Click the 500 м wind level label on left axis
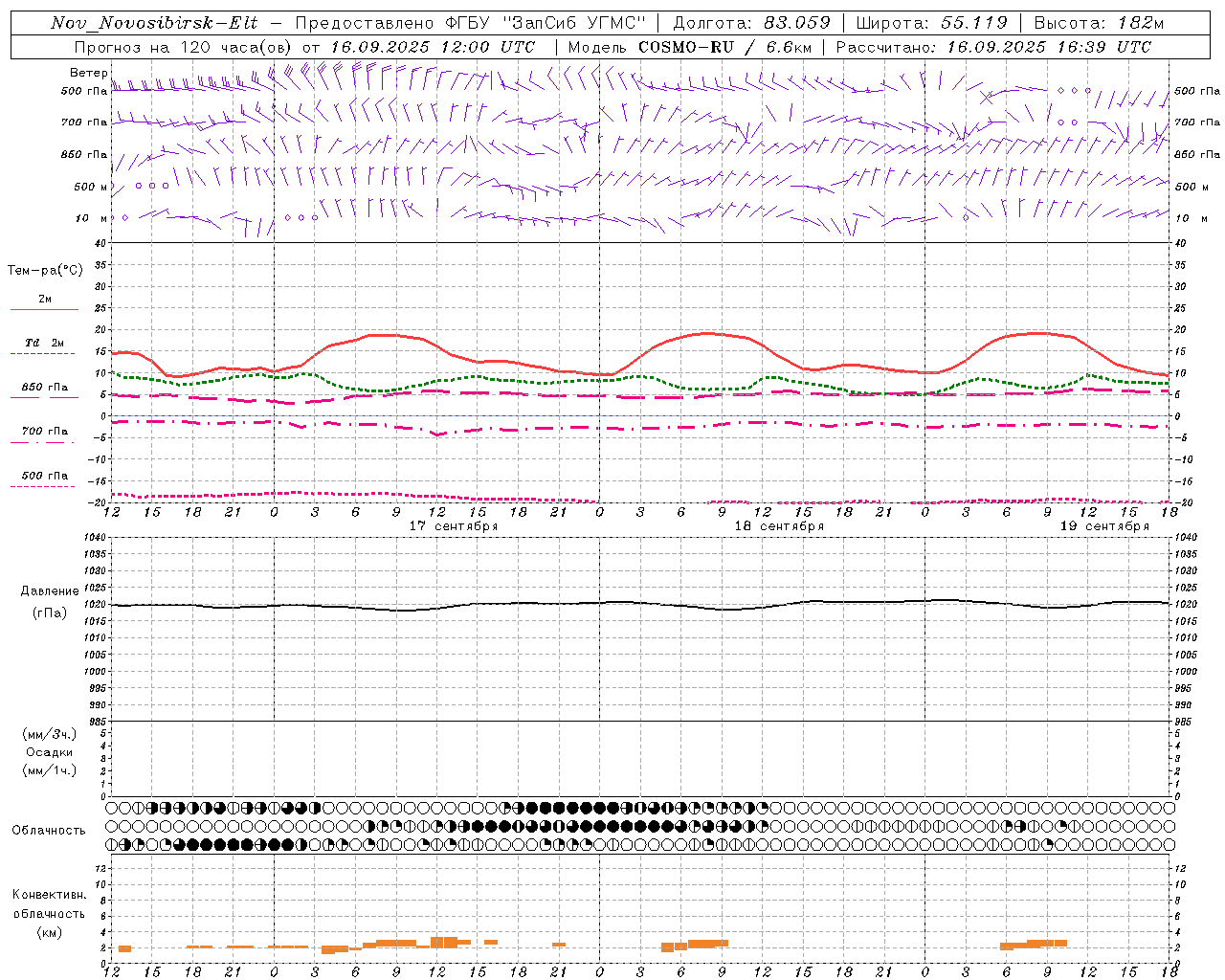 [x=91, y=187]
